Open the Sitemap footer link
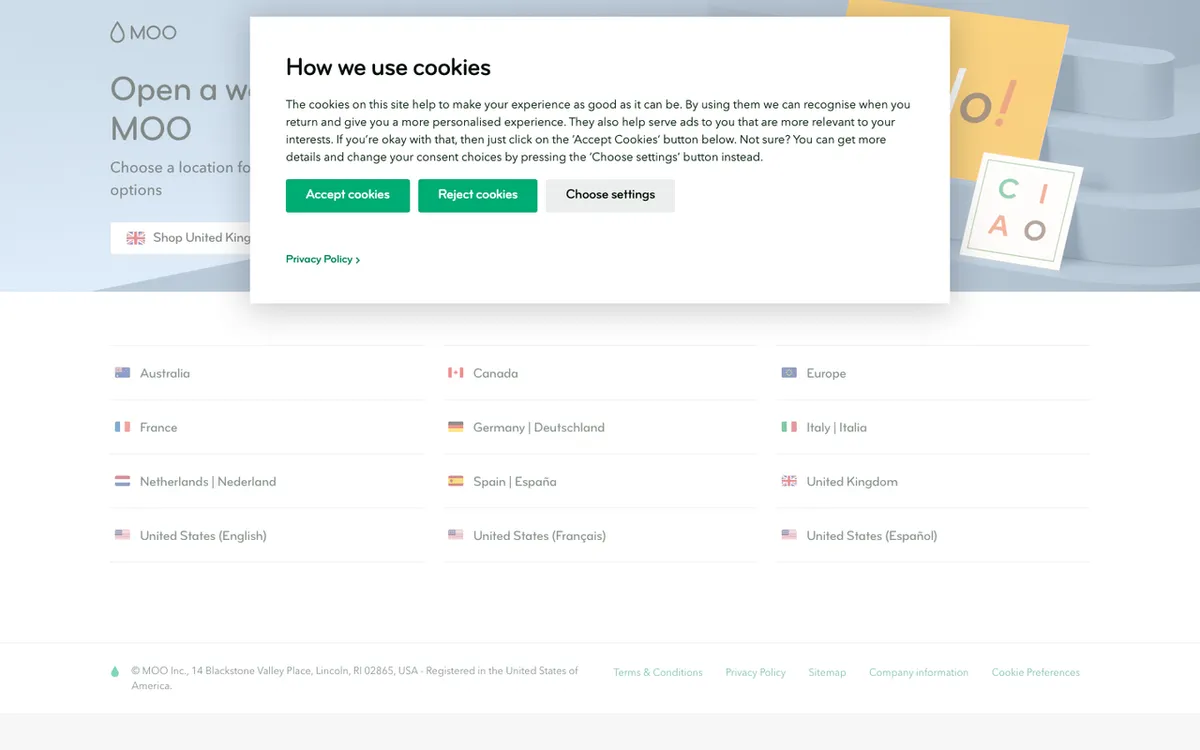Screen dimensions: 1200x750 pos(827,673)
